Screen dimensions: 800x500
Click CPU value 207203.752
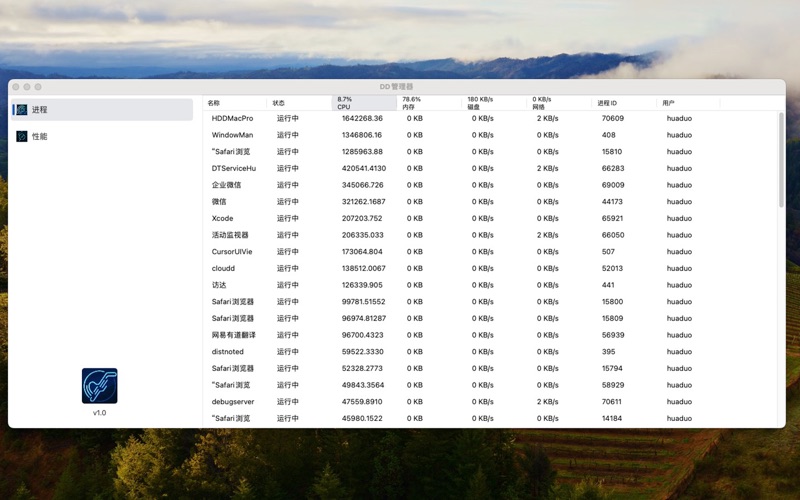(362, 218)
